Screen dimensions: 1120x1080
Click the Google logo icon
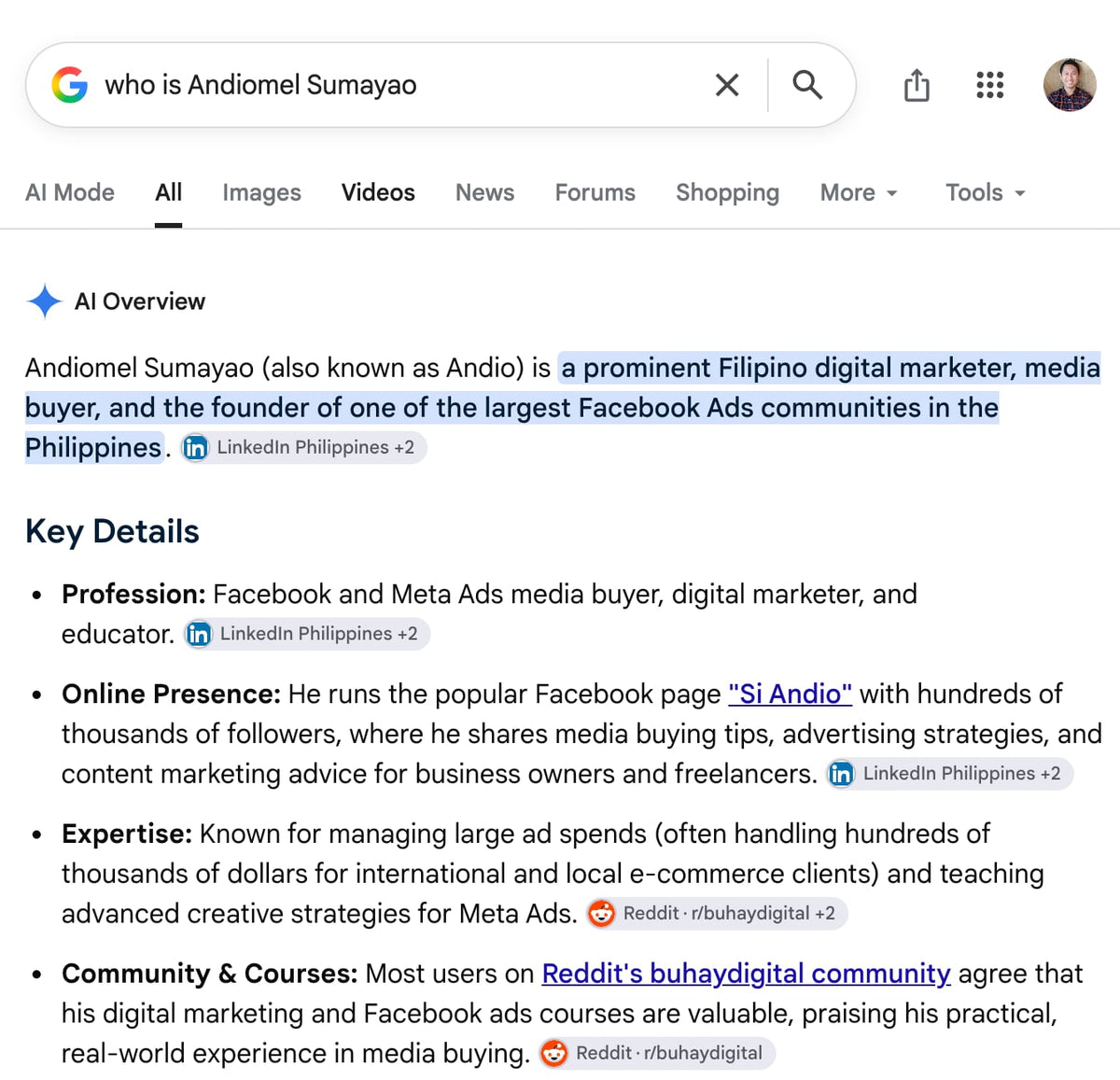tap(70, 85)
